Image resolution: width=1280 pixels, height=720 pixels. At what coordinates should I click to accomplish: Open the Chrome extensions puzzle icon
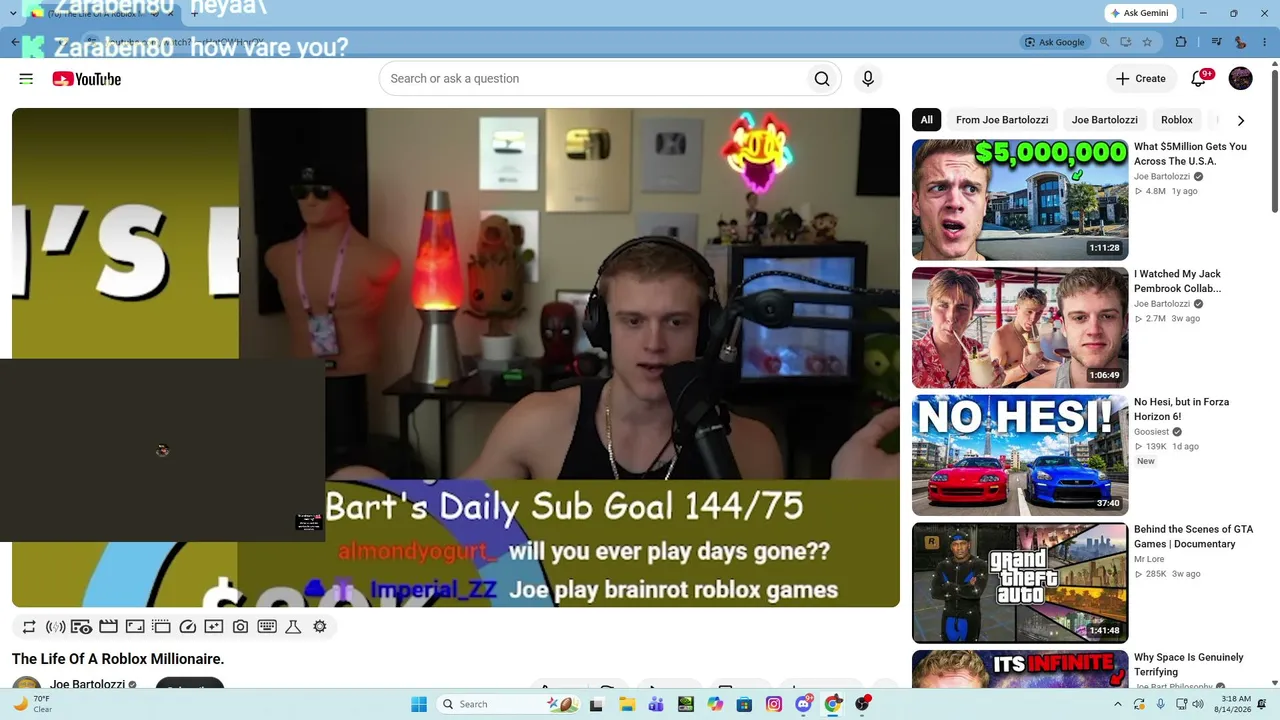(1181, 42)
